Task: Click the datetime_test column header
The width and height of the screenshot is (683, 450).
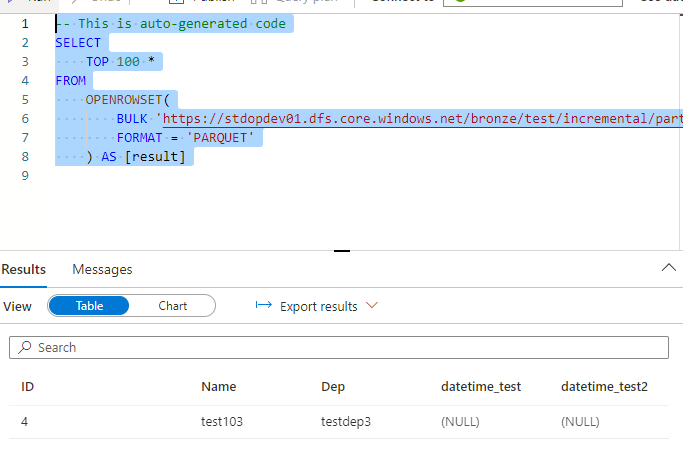Action: [481, 387]
